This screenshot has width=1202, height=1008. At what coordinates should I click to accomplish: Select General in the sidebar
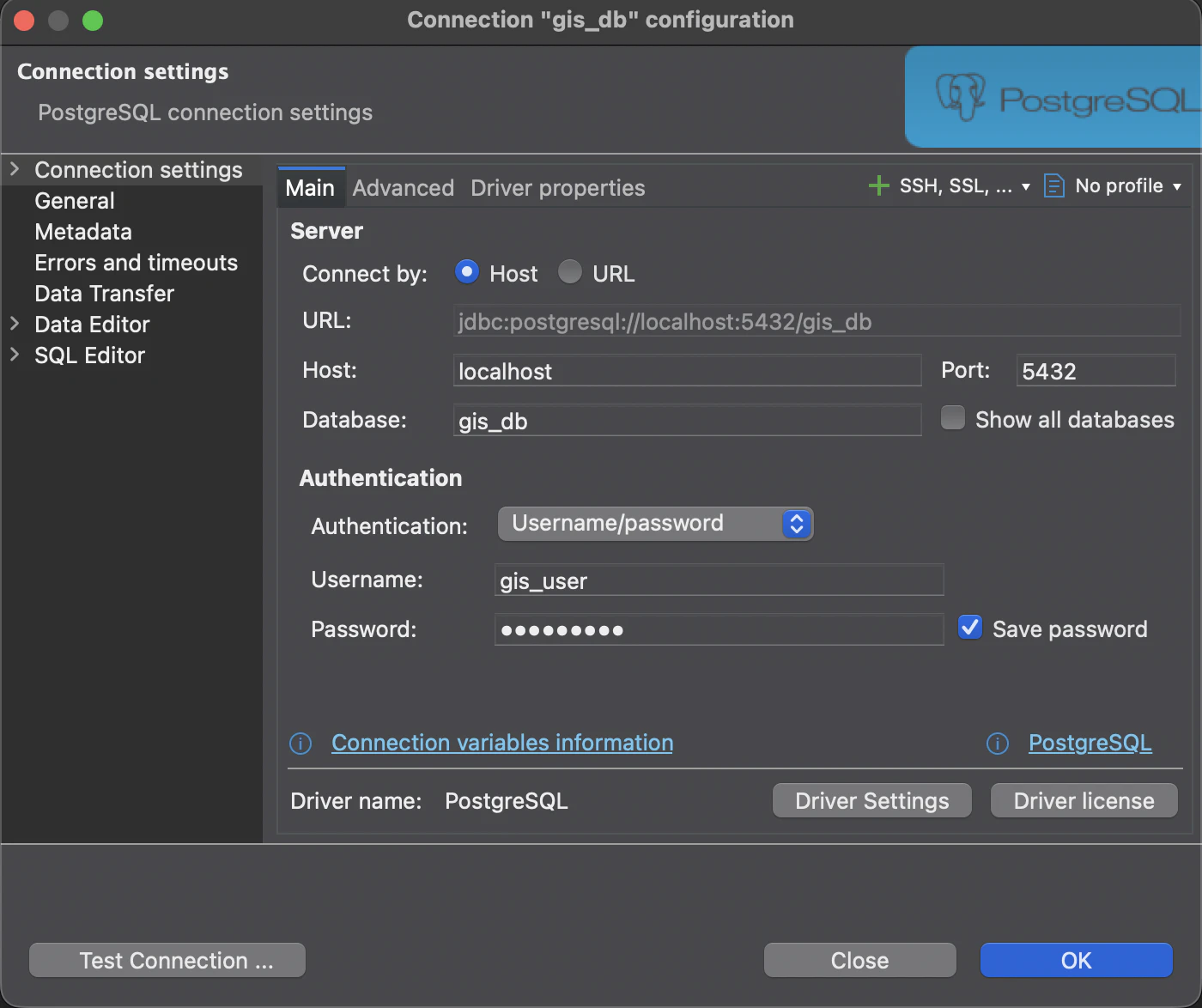(x=75, y=201)
